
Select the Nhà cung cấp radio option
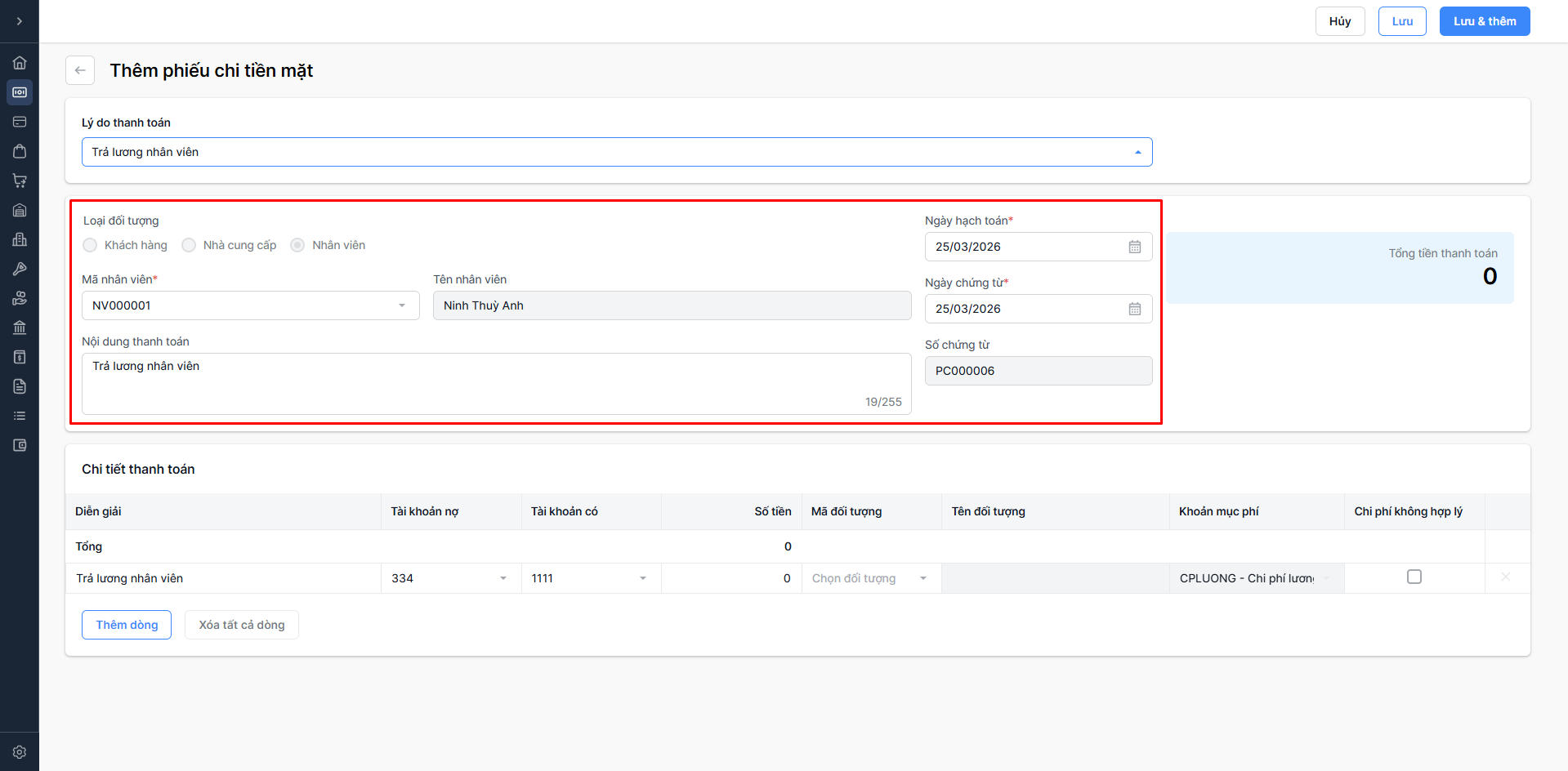tap(189, 245)
